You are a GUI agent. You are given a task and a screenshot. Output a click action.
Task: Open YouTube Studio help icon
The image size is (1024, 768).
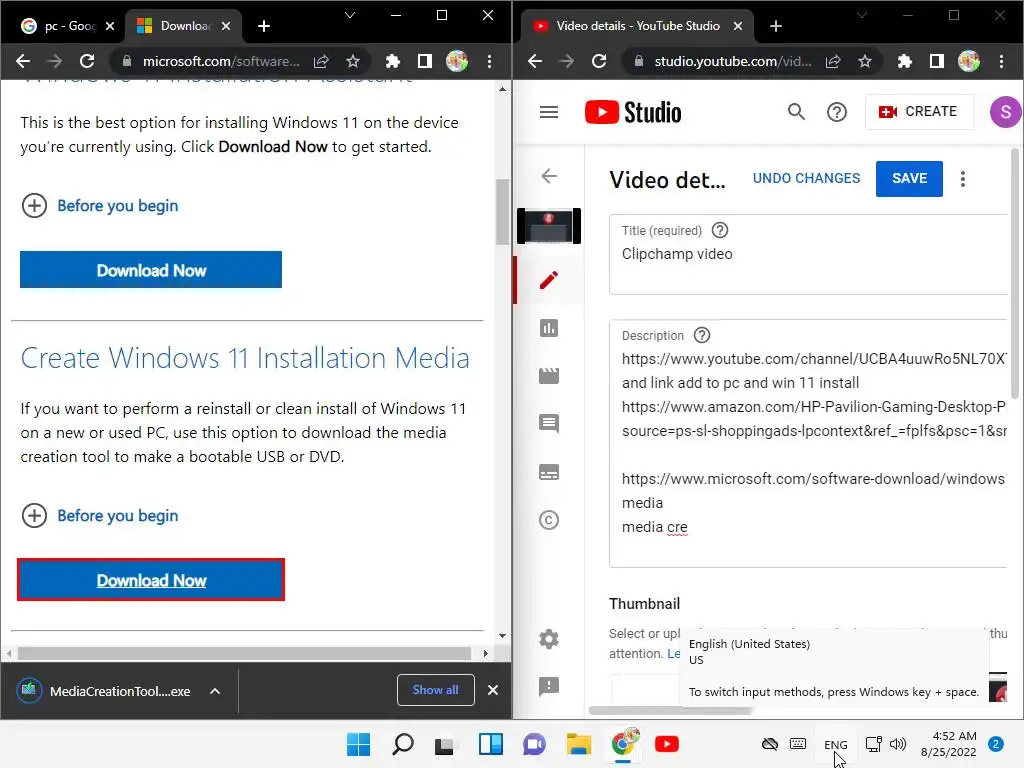click(x=837, y=112)
